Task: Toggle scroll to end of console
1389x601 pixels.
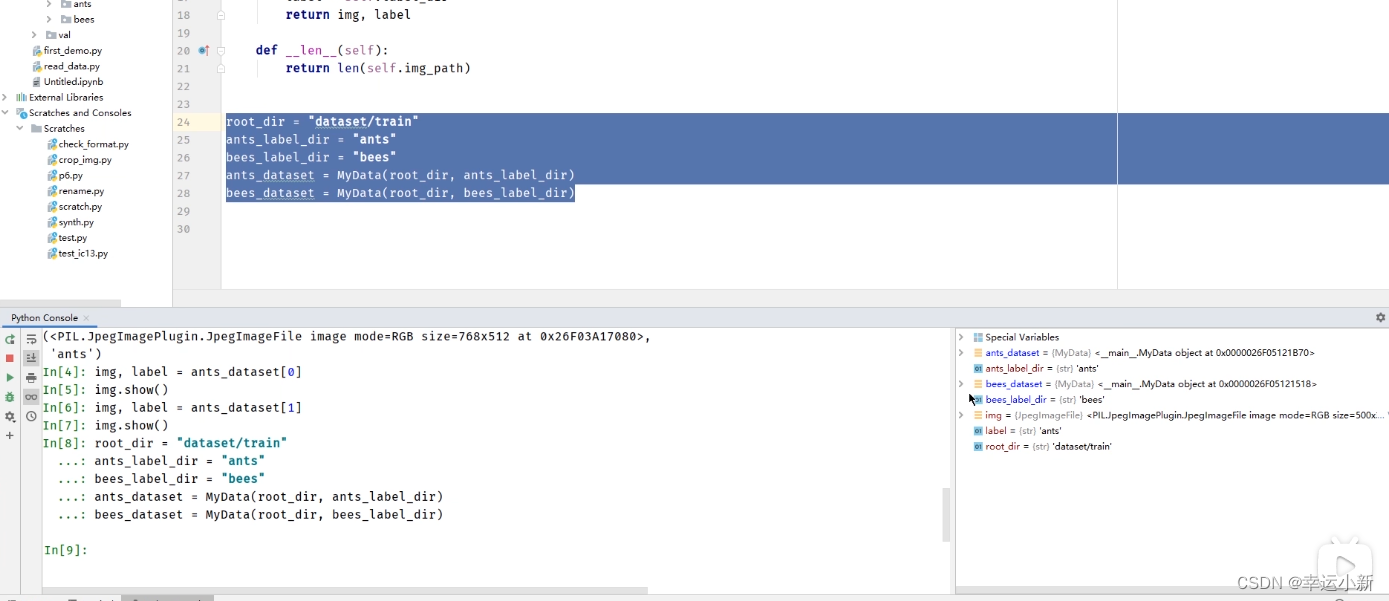Action: [31, 358]
